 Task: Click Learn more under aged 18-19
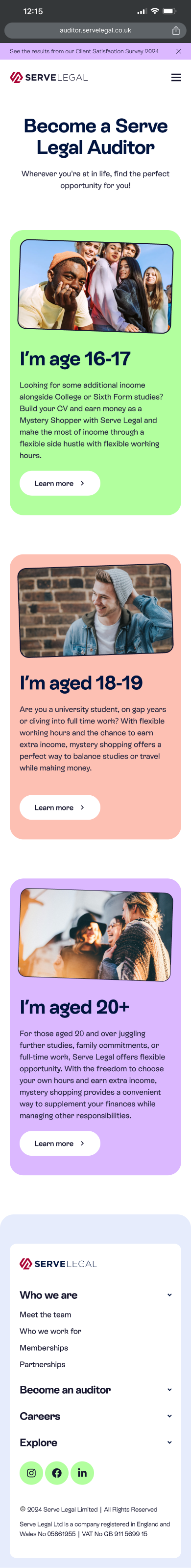point(60,807)
